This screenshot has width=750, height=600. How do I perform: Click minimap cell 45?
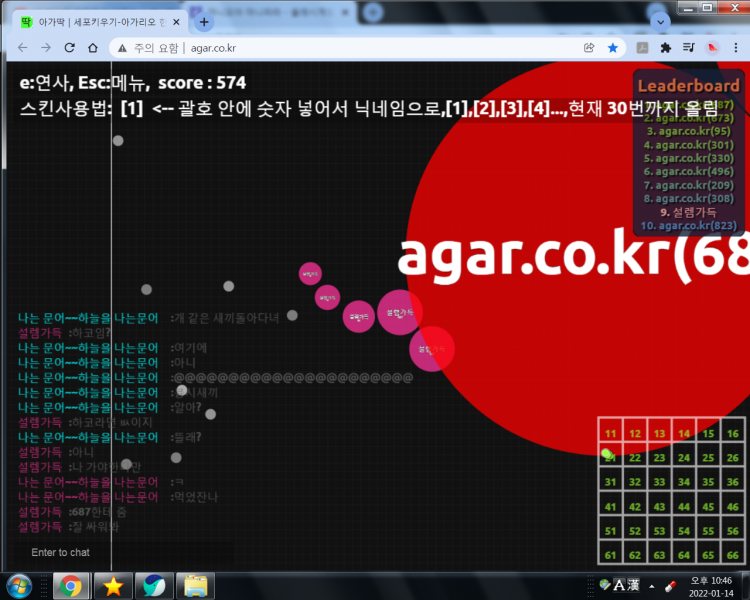click(708, 503)
